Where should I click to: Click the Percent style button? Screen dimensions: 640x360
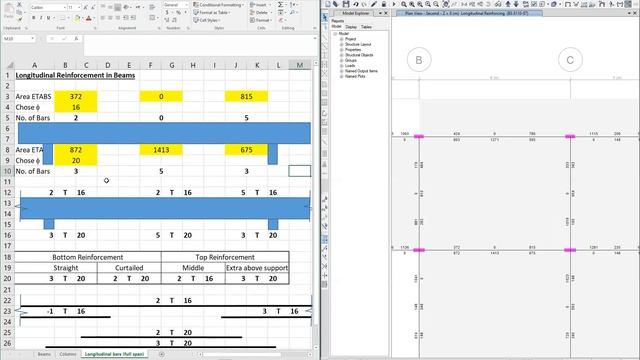[178, 13]
